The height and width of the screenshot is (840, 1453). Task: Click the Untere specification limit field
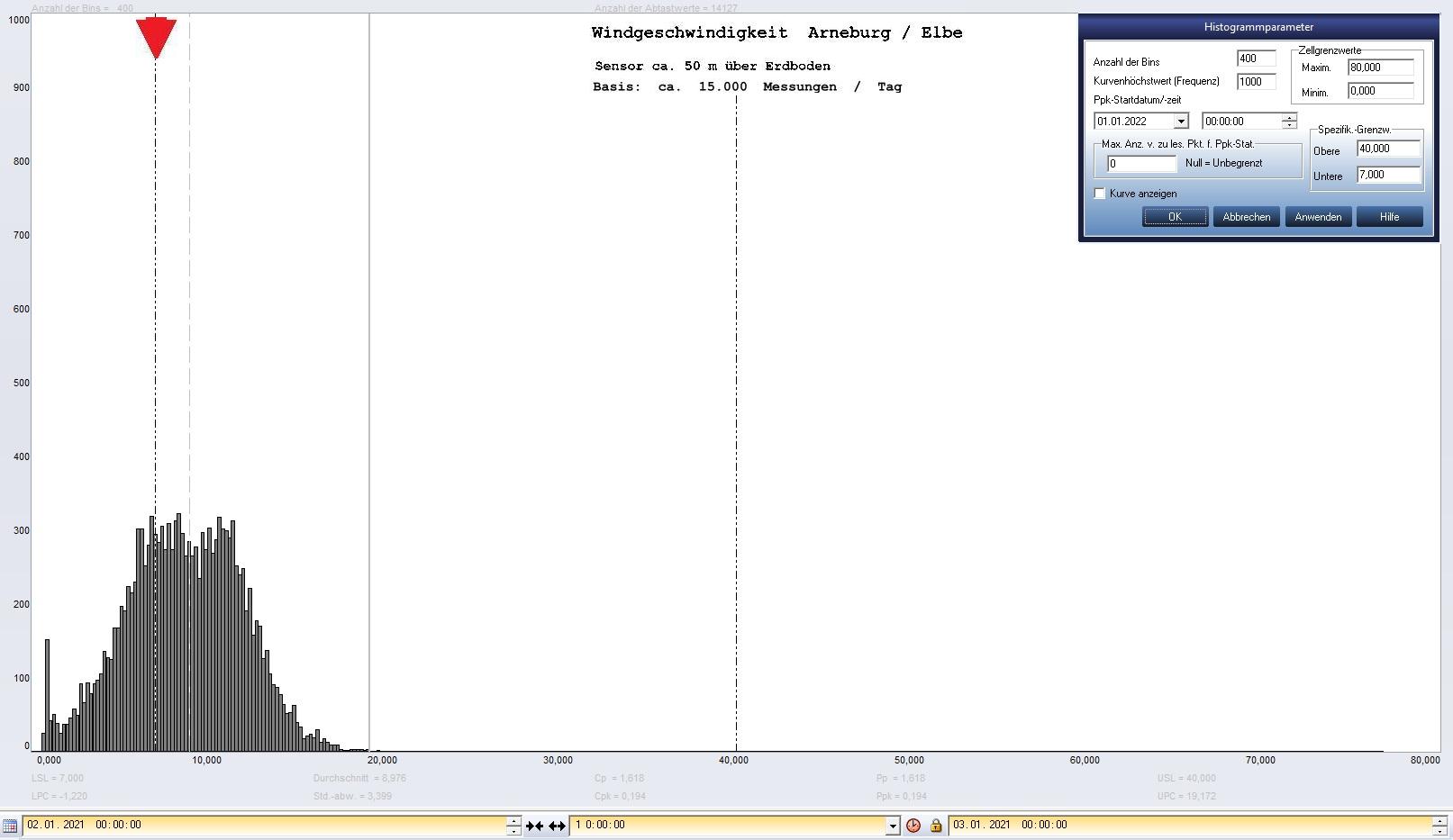(x=1388, y=175)
